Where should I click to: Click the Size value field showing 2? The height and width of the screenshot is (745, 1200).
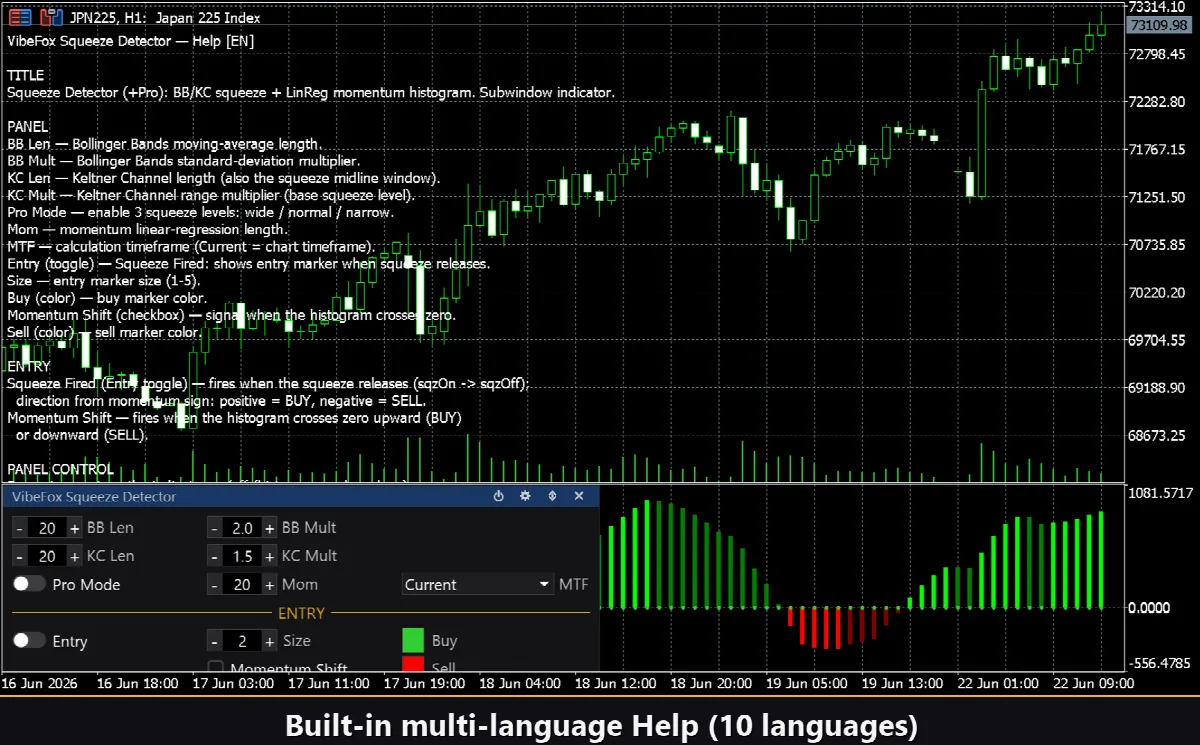click(242, 641)
